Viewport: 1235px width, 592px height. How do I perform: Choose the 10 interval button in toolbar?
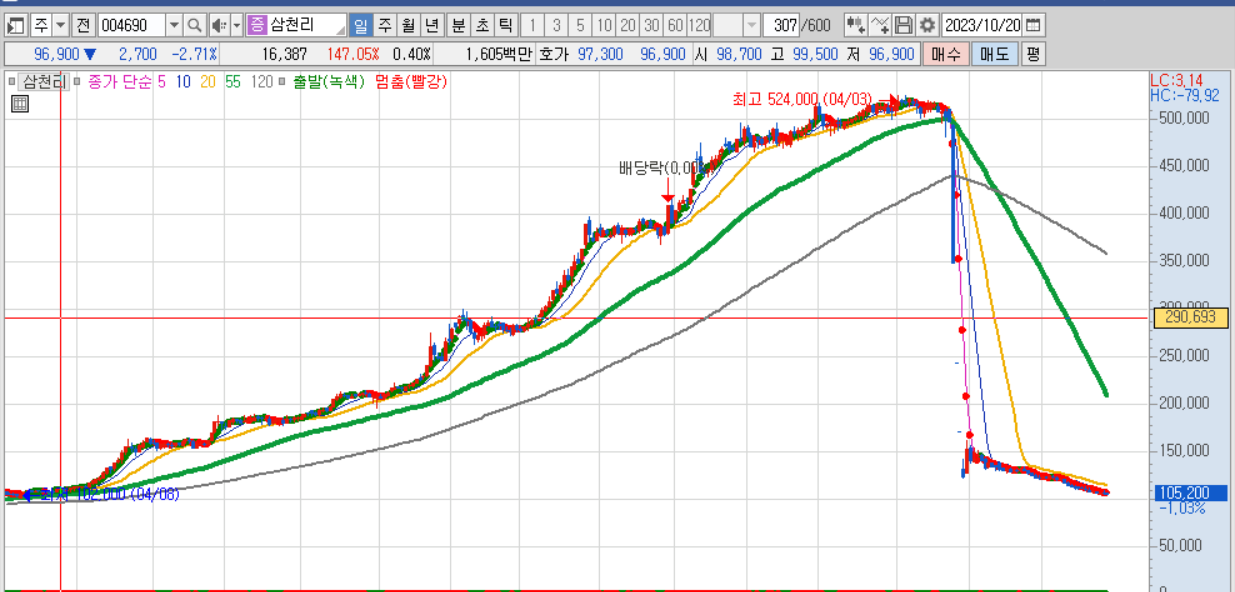click(x=604, y=25)
